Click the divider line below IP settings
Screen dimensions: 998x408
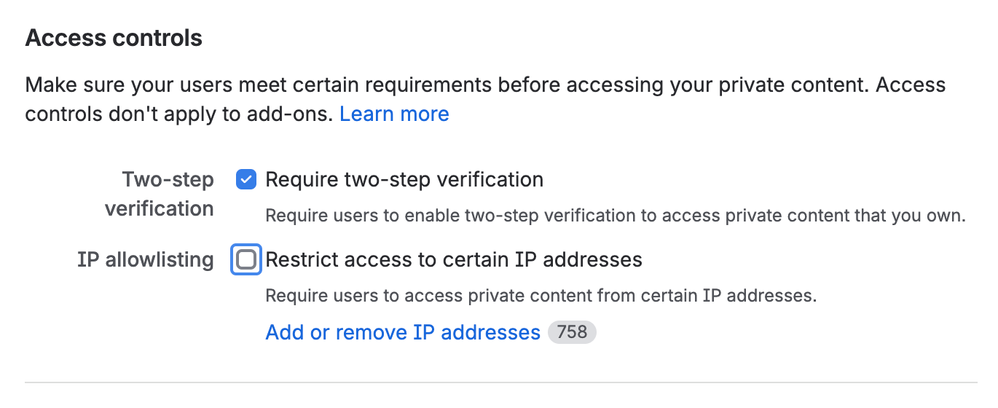click(500, 382)
